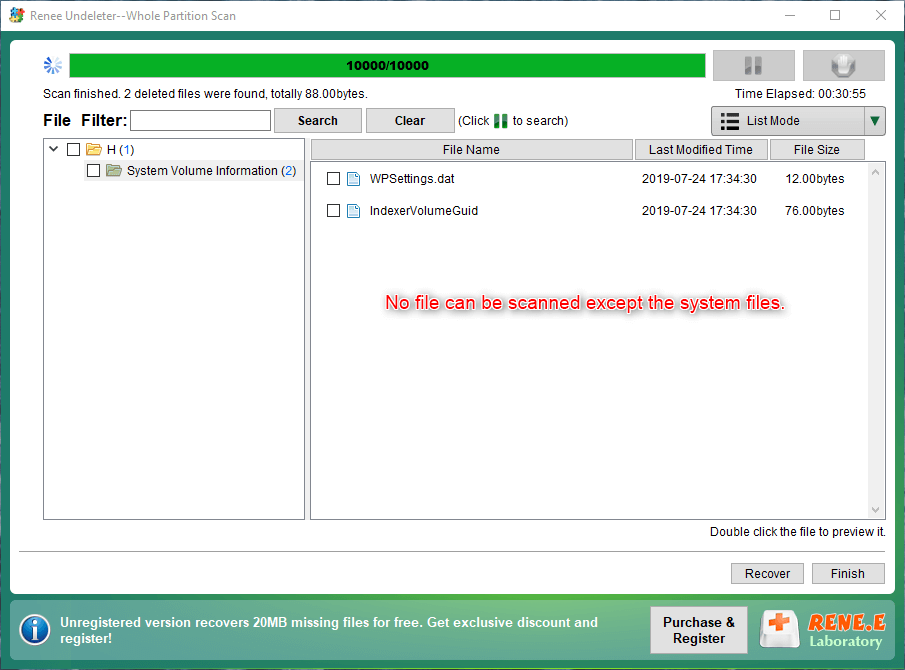Collapse the H drive tree node
The image size is (905, 670).
53,150
